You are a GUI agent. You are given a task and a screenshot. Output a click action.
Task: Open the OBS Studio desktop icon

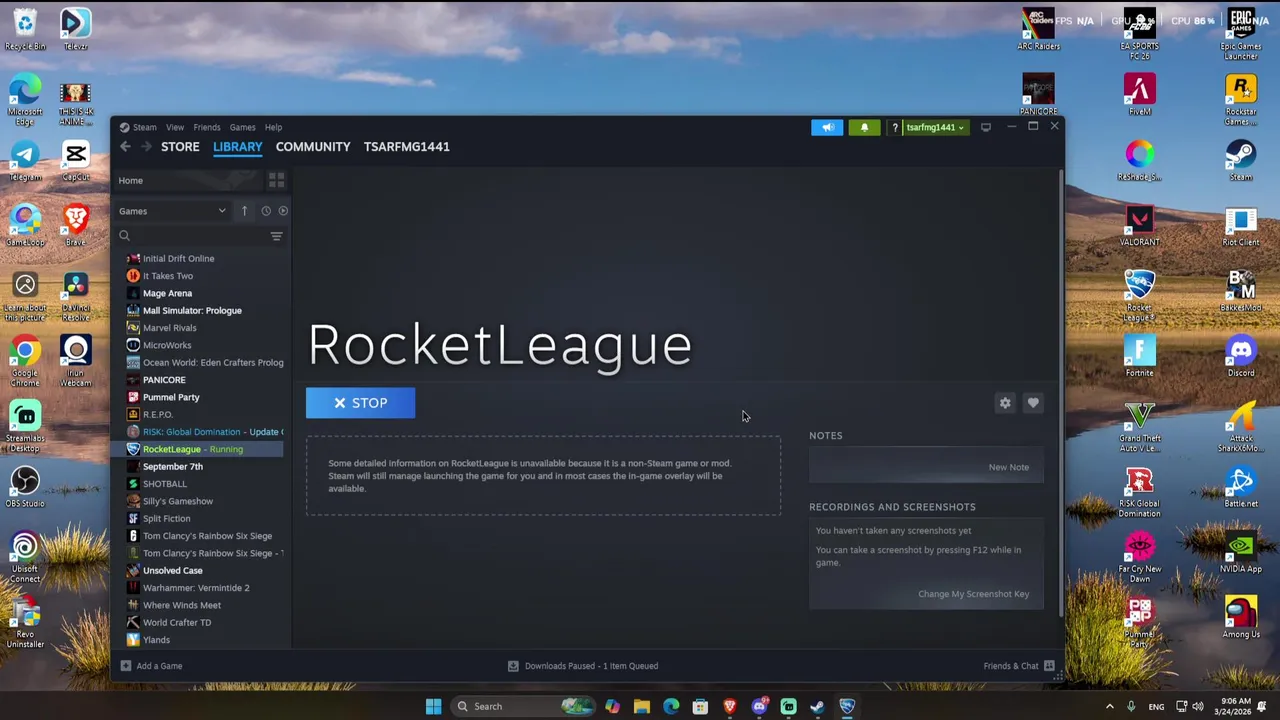point(25,487)
